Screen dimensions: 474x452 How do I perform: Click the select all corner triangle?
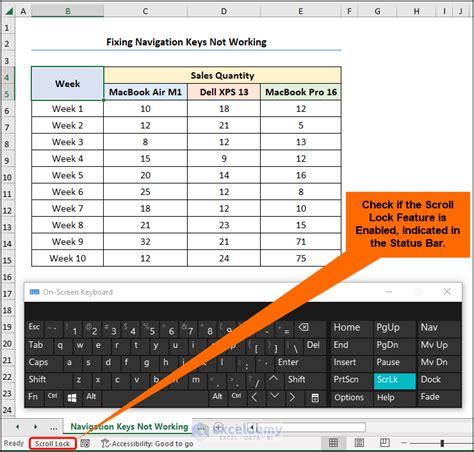coord(9,11)
